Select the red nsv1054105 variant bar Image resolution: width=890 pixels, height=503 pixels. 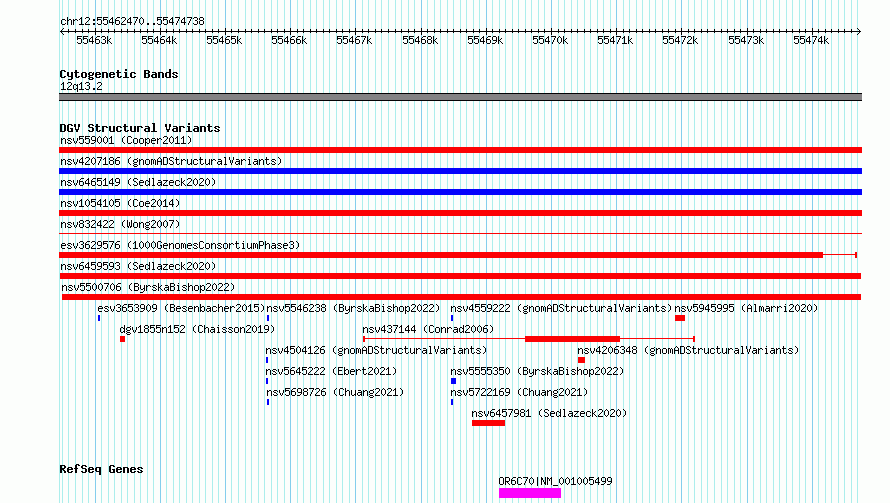click(x=460, y=213)
